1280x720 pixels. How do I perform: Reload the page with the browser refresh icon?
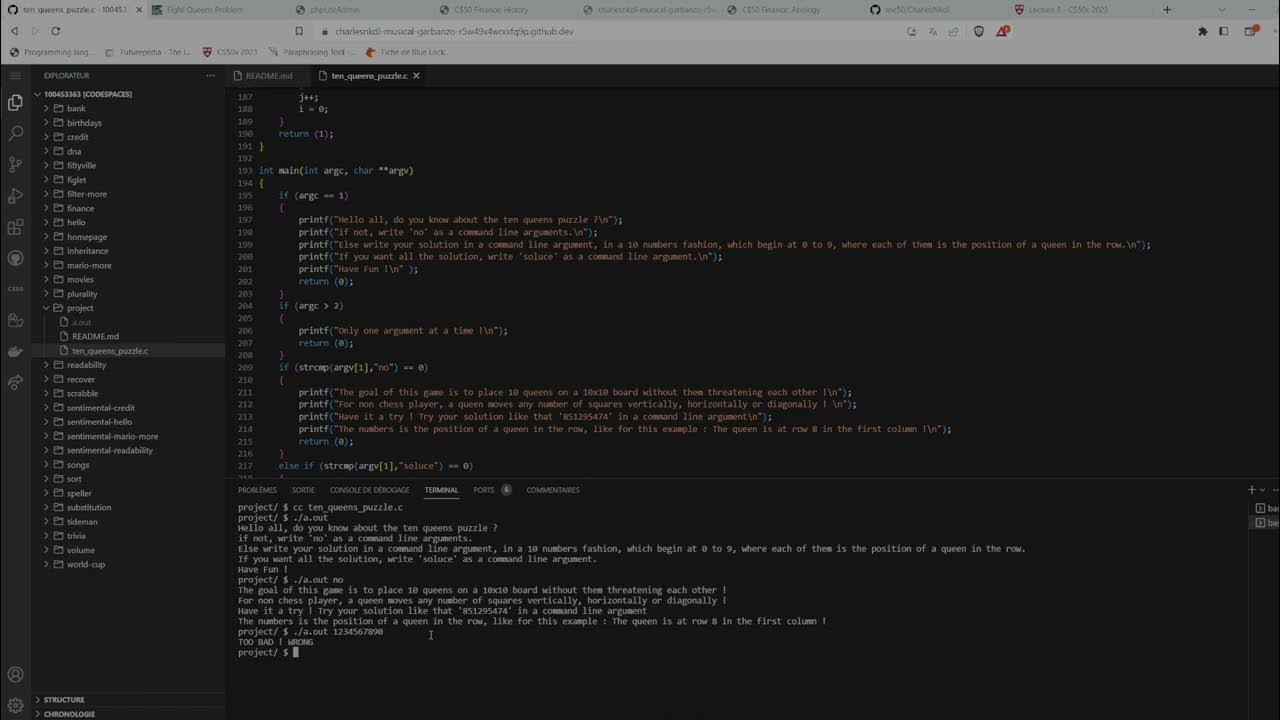(x=55, y=31)
